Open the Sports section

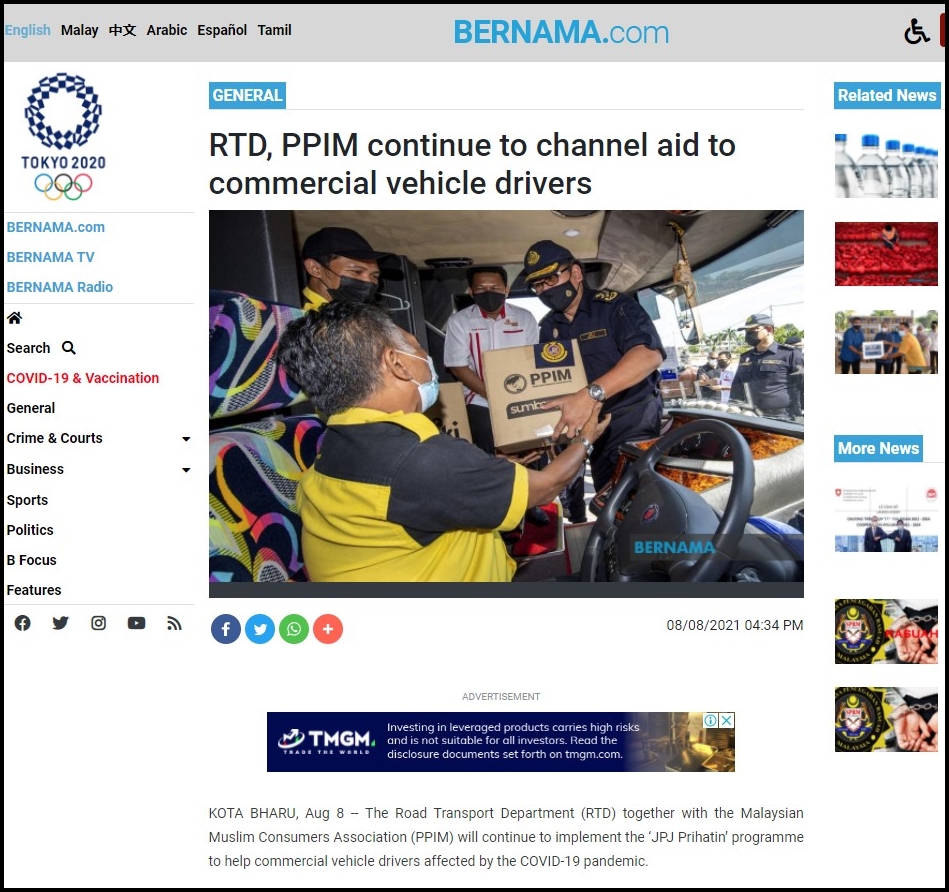[x=27, y=500]
